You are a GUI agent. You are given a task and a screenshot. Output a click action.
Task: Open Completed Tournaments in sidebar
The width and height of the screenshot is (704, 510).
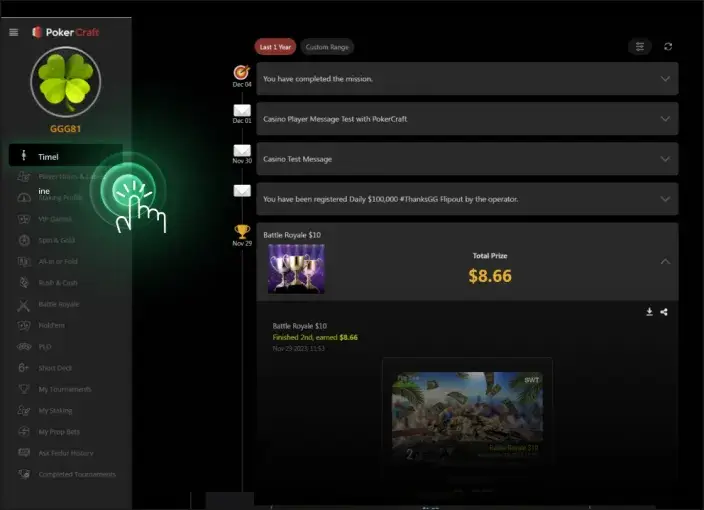tap(66, 474)
